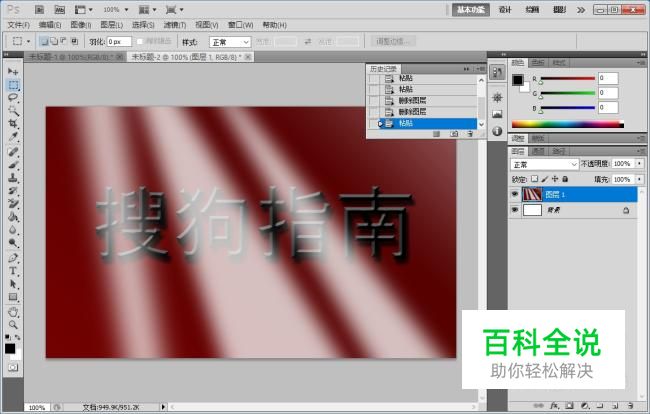
Task: Click the foreground color swatch in Color panel
Action: 517,80
